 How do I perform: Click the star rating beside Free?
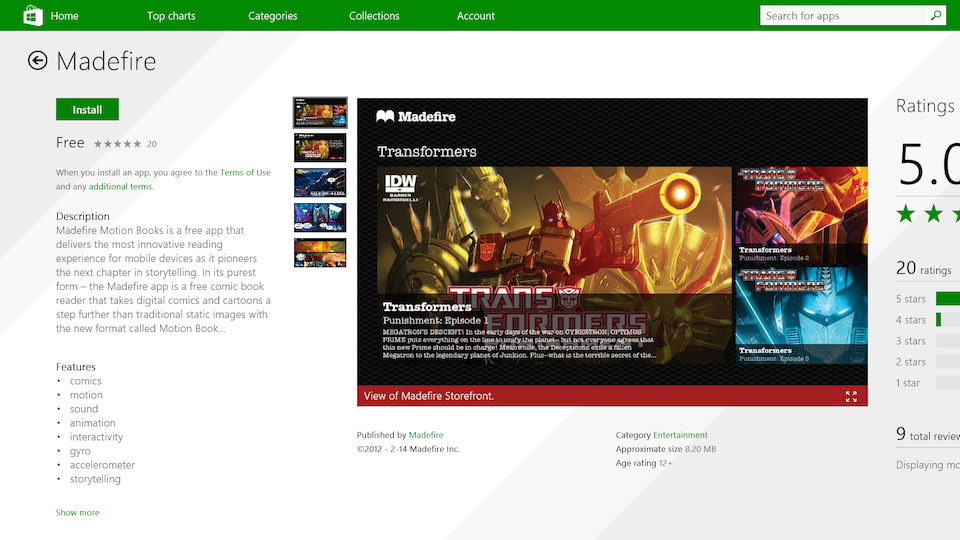pos(117,144)
